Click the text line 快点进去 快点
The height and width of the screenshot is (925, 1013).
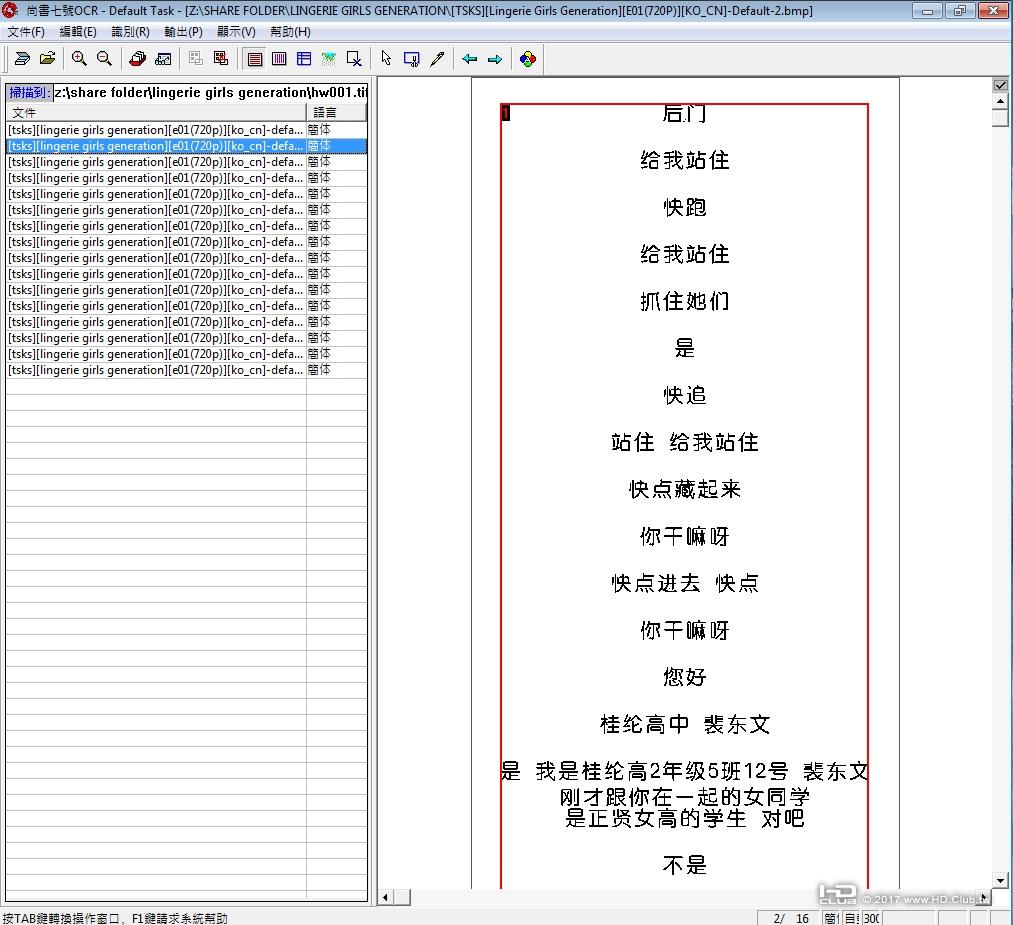(684, 583)
